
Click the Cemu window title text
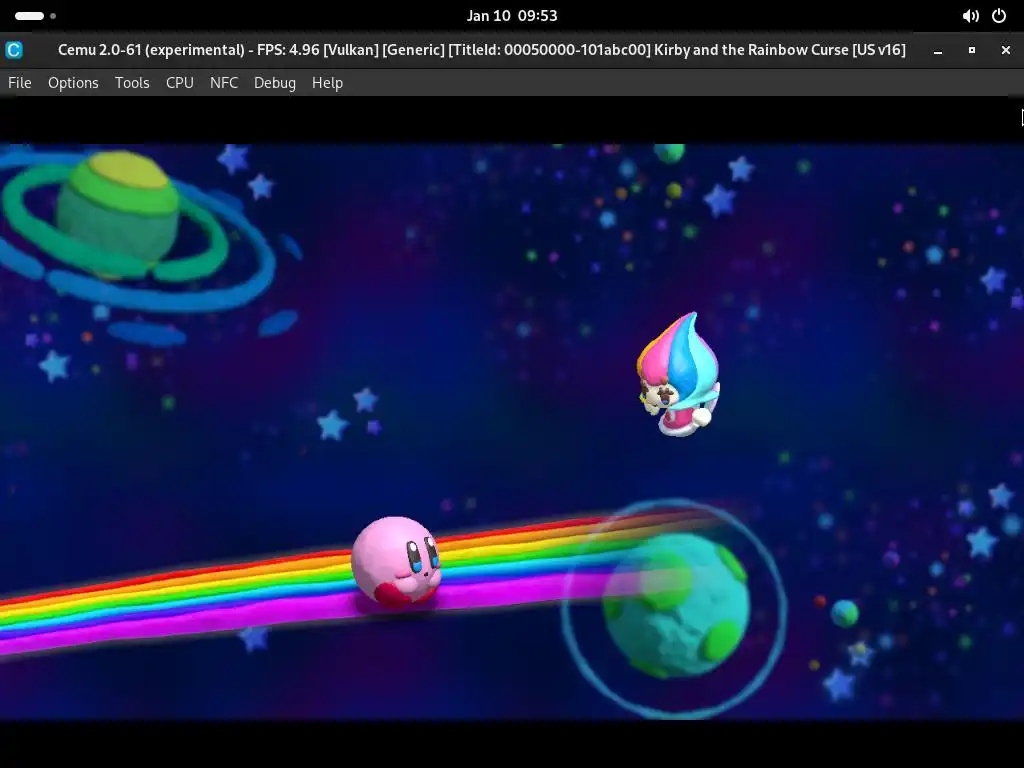(x=481, y=50)
